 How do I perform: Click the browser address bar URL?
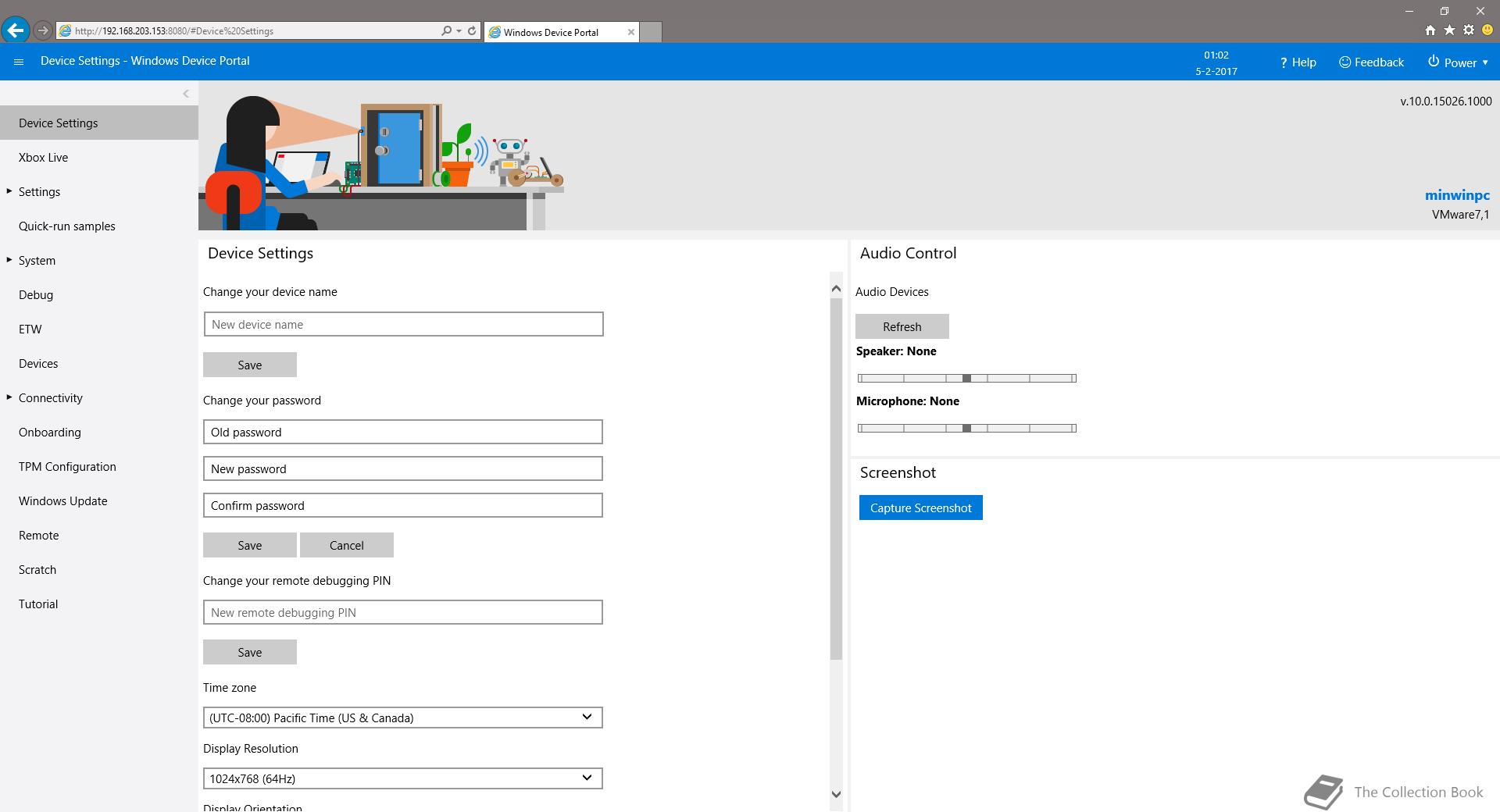174,31
